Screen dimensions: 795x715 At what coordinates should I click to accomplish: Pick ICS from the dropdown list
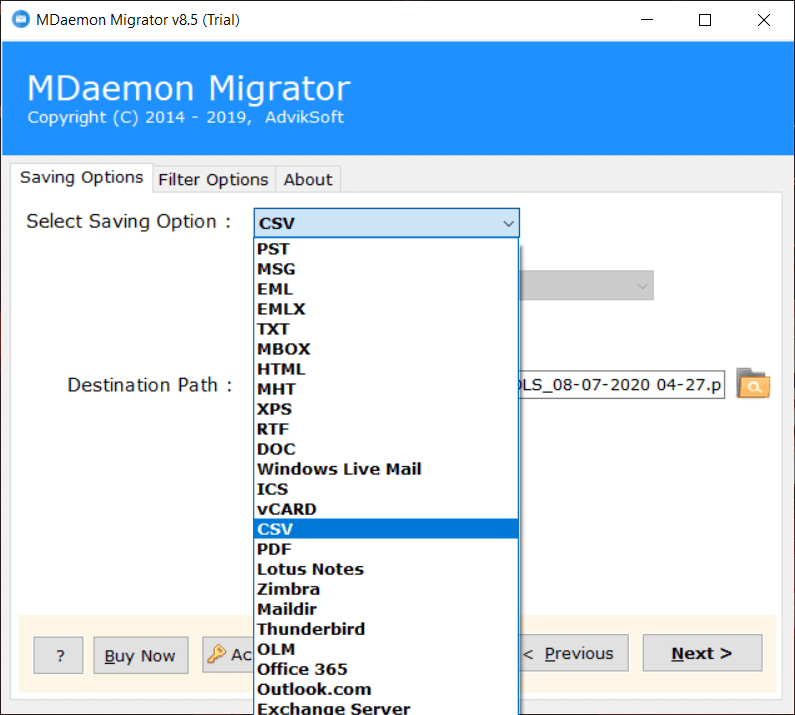(x=386, y=489)
